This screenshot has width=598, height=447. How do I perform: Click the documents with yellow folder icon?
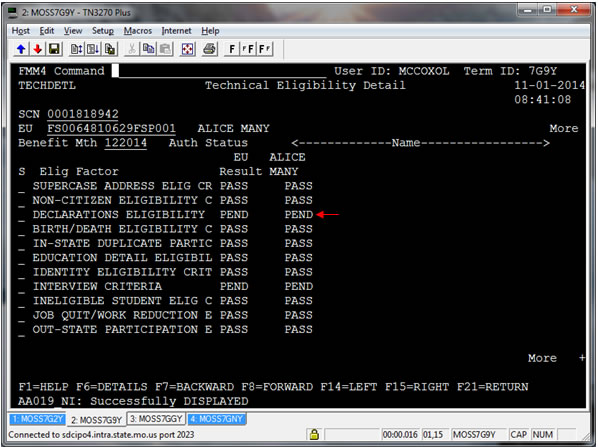point(110,49)
